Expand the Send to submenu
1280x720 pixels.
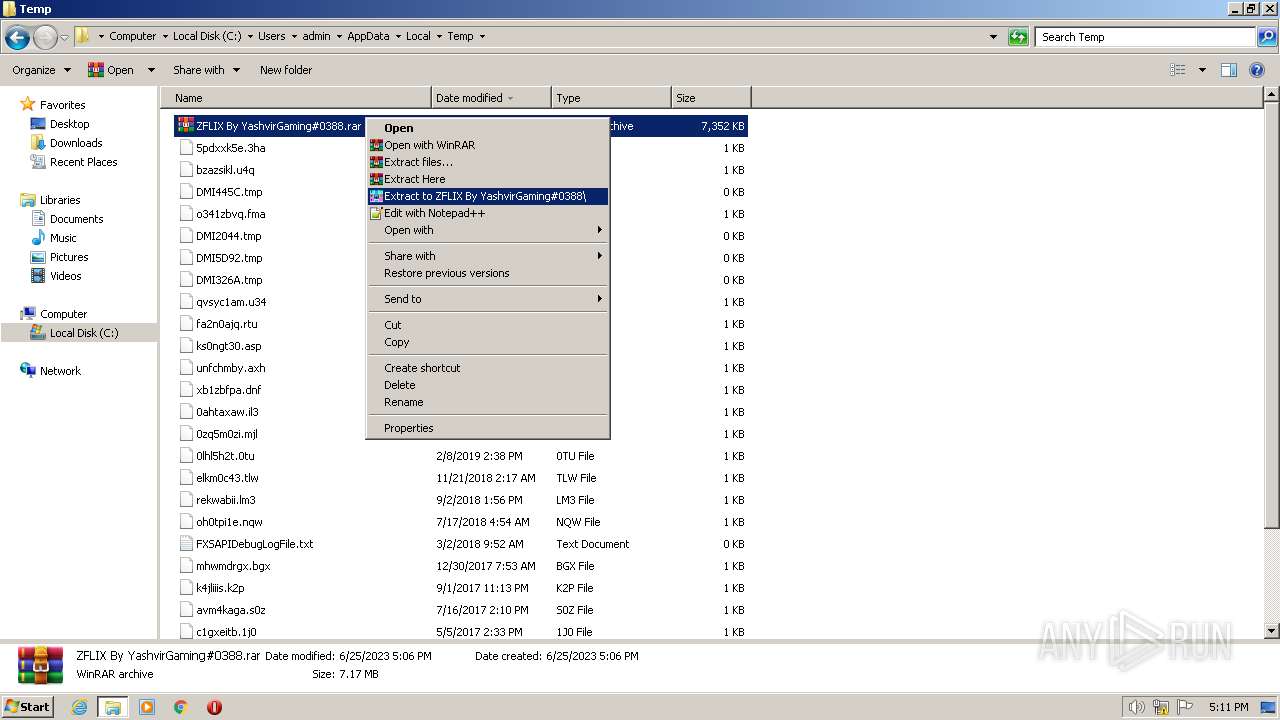pos(488,299)
